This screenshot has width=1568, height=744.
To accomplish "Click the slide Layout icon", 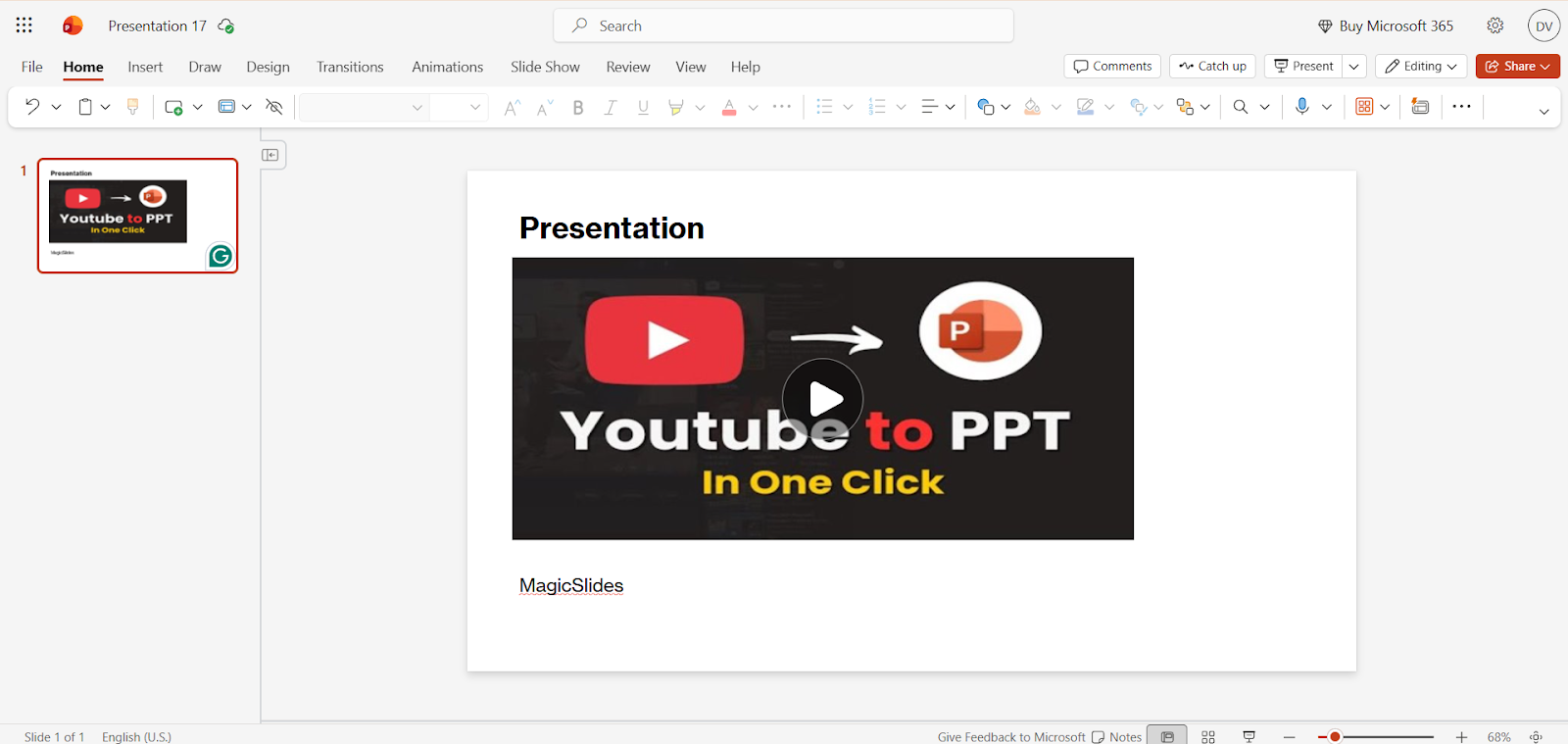I will [226, 107].
